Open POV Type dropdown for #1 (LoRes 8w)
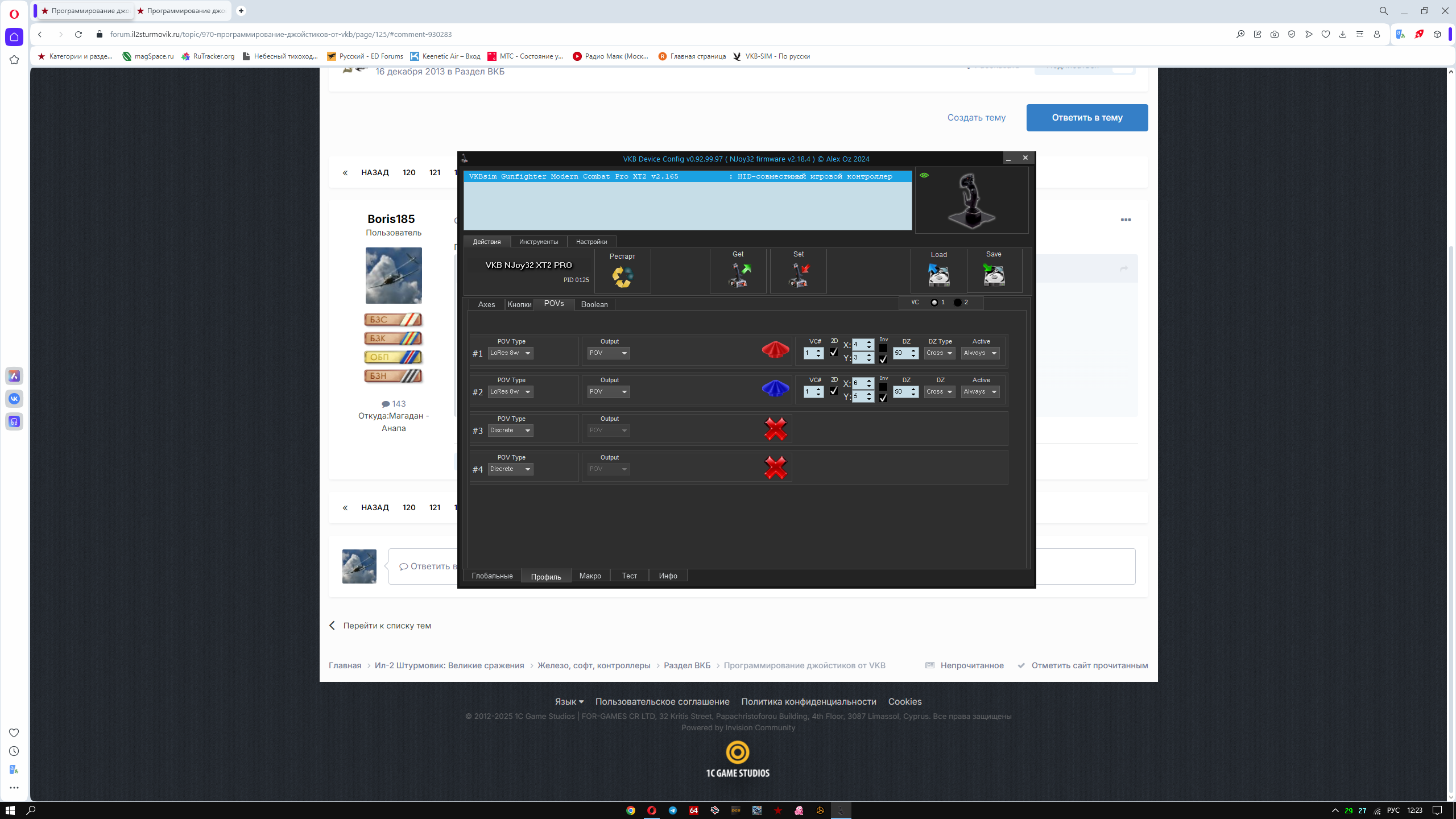 pos(510,353)
